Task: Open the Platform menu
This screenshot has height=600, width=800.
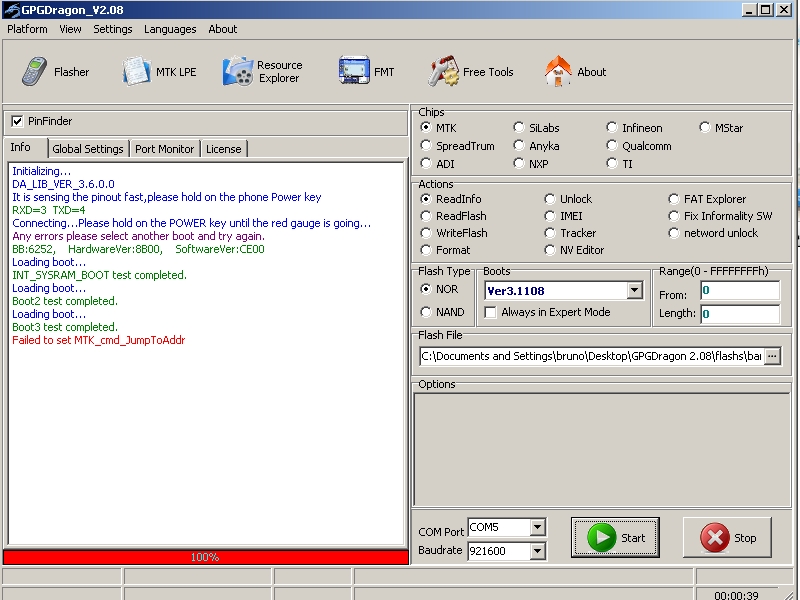Action: [x=27, y=29]
